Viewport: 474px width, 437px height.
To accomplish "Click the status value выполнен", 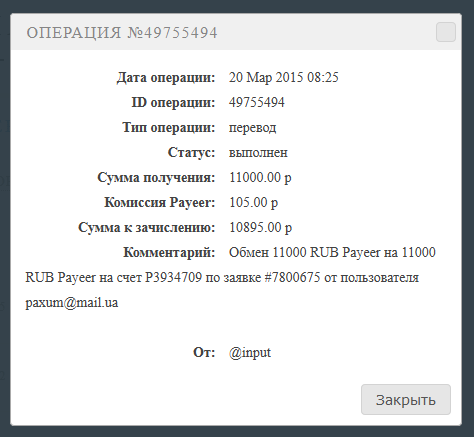I will 258,153.
